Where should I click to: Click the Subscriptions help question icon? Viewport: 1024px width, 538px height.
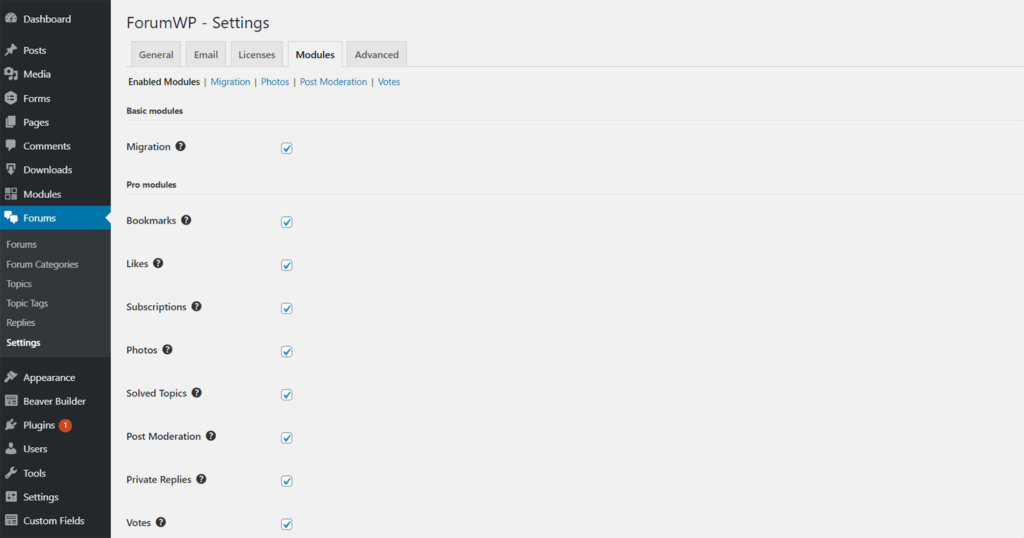[197, 306]
